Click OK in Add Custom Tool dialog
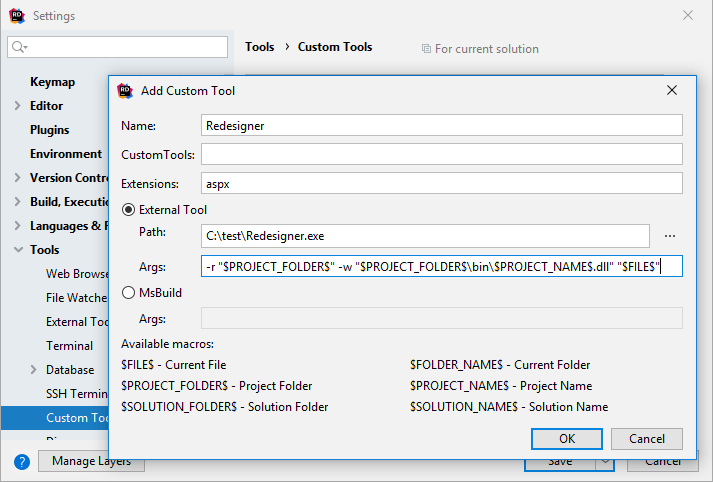This screenshot has width=713, height=482. [567, 439]
